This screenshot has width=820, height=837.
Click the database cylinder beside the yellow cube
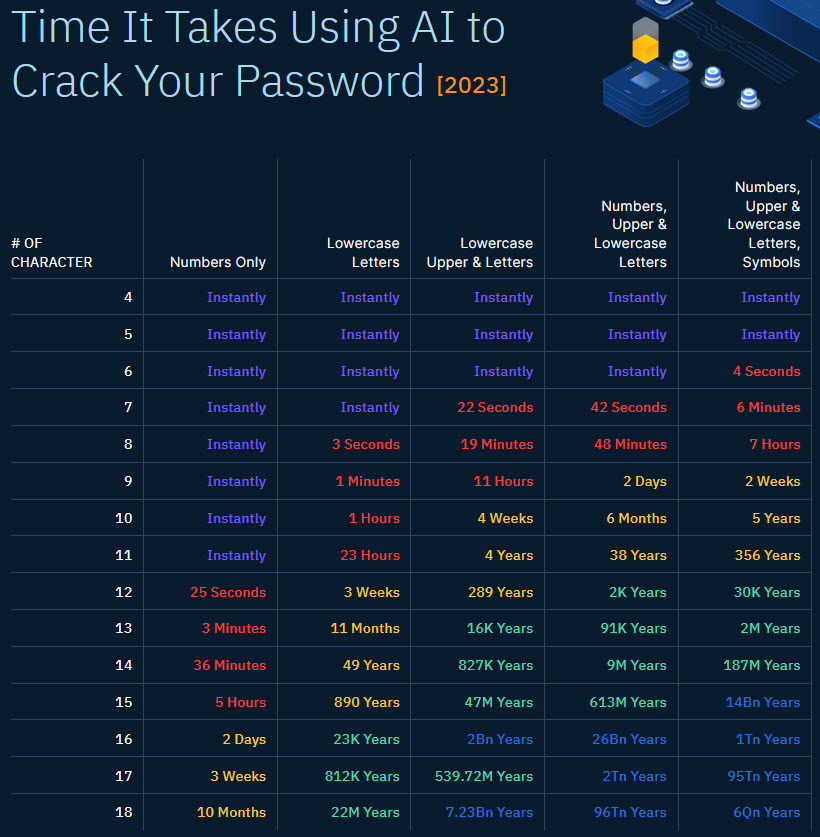[681, 59]
